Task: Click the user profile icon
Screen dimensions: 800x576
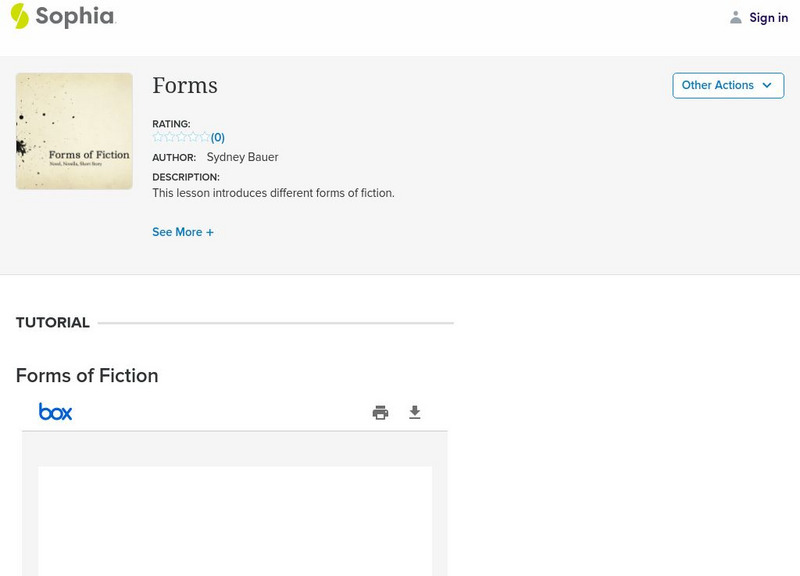Action: click(736, 17)
